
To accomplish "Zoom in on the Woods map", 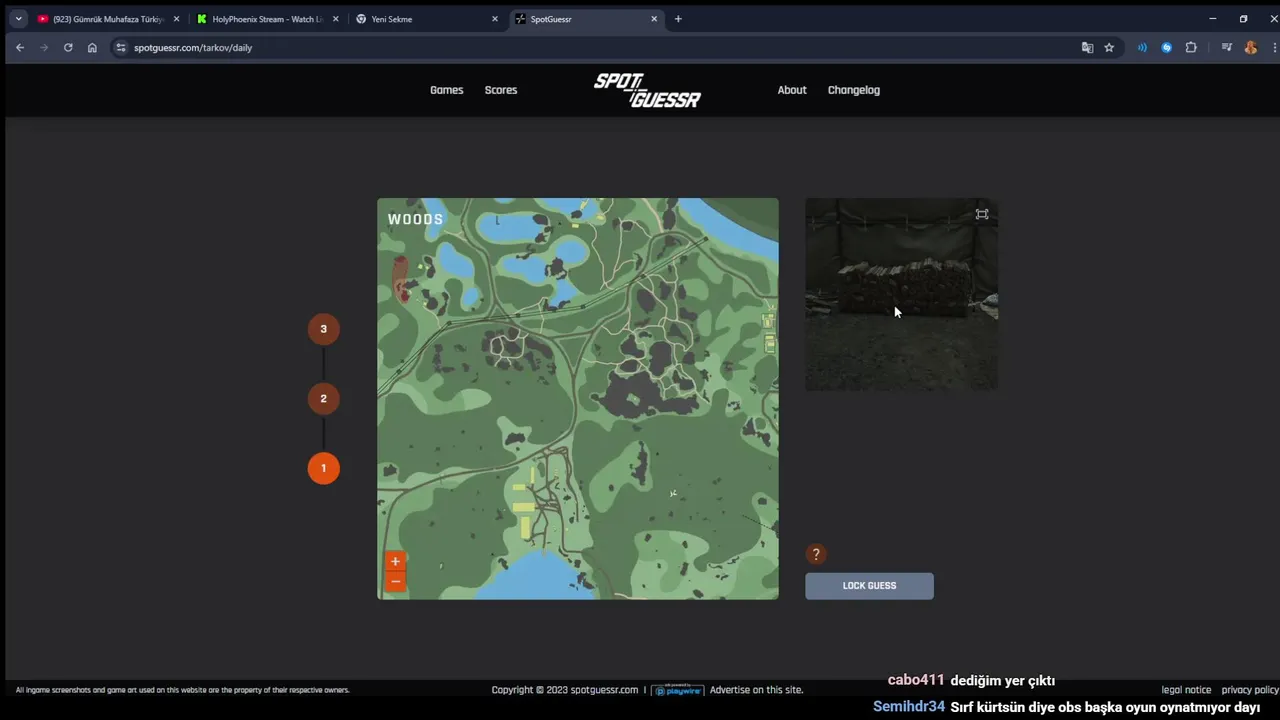I will click(x=395, y=562).
